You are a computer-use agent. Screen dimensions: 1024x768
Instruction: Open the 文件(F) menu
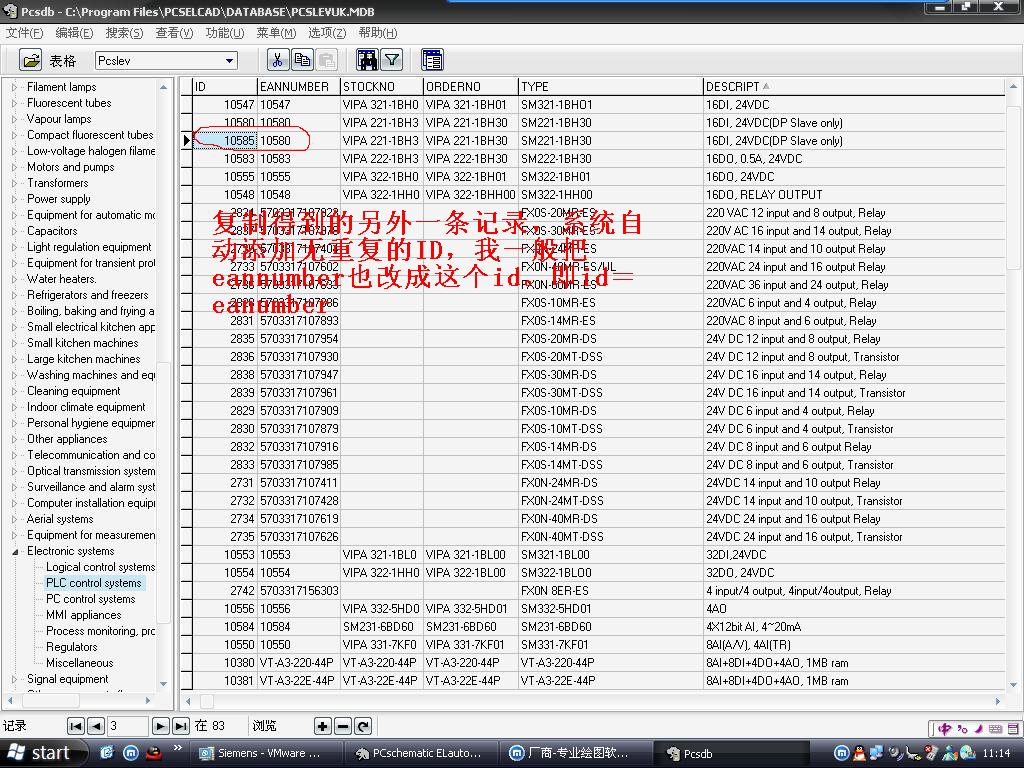point(24,33)
